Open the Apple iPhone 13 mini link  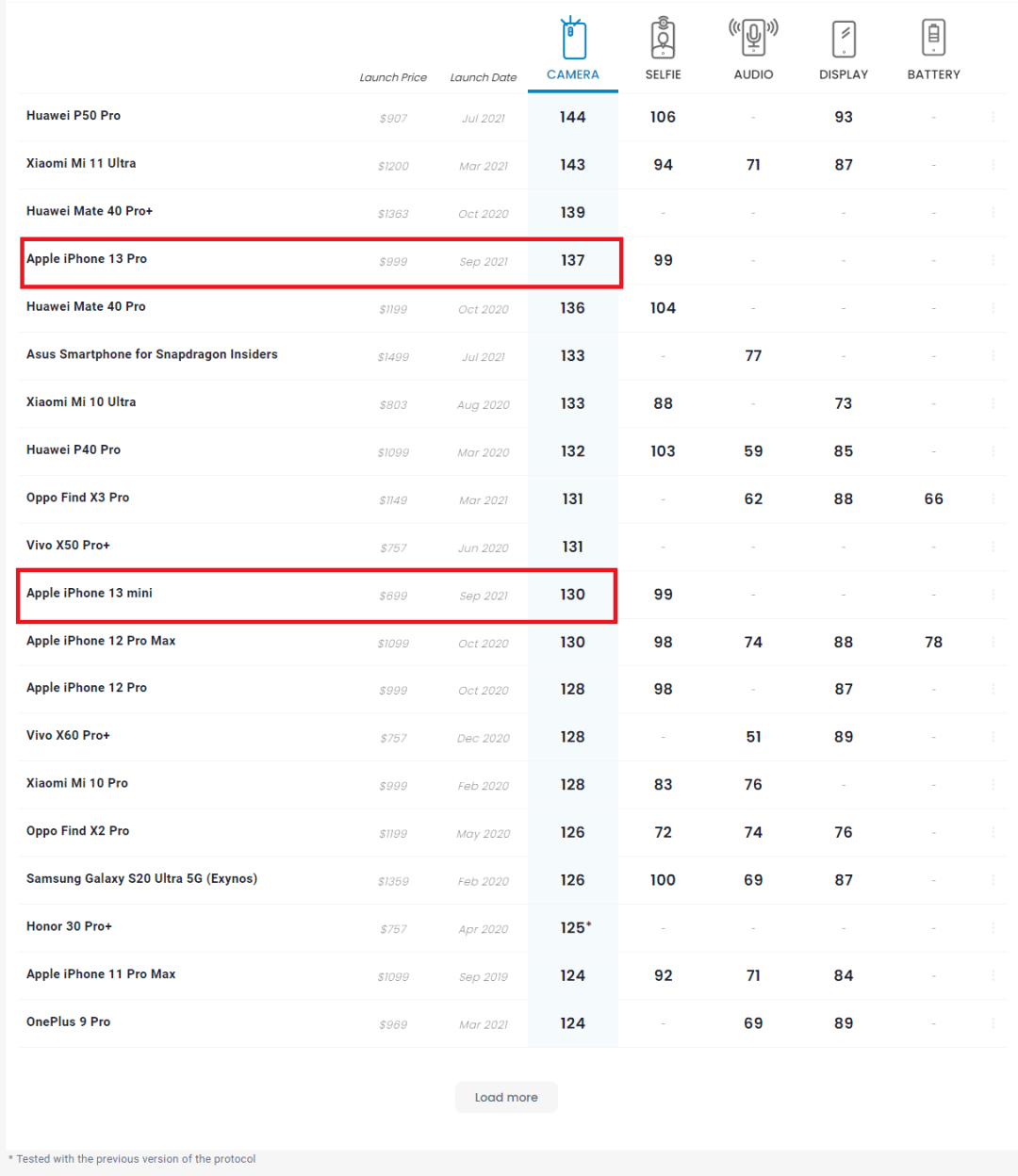90,593
